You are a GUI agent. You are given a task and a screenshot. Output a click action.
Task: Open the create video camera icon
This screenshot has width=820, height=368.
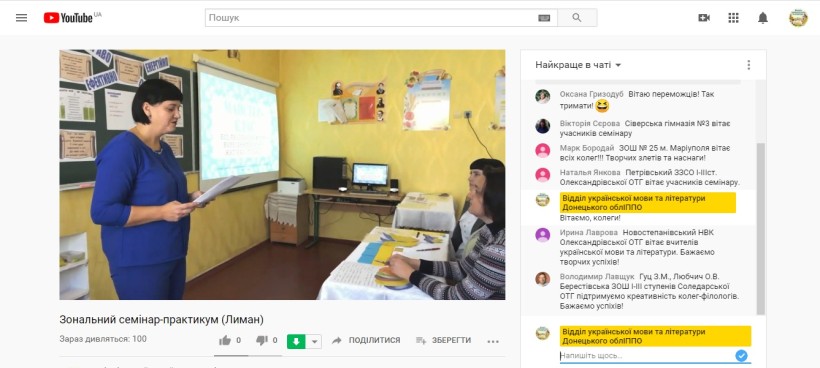pyautogui.click(x=704, y=18)
